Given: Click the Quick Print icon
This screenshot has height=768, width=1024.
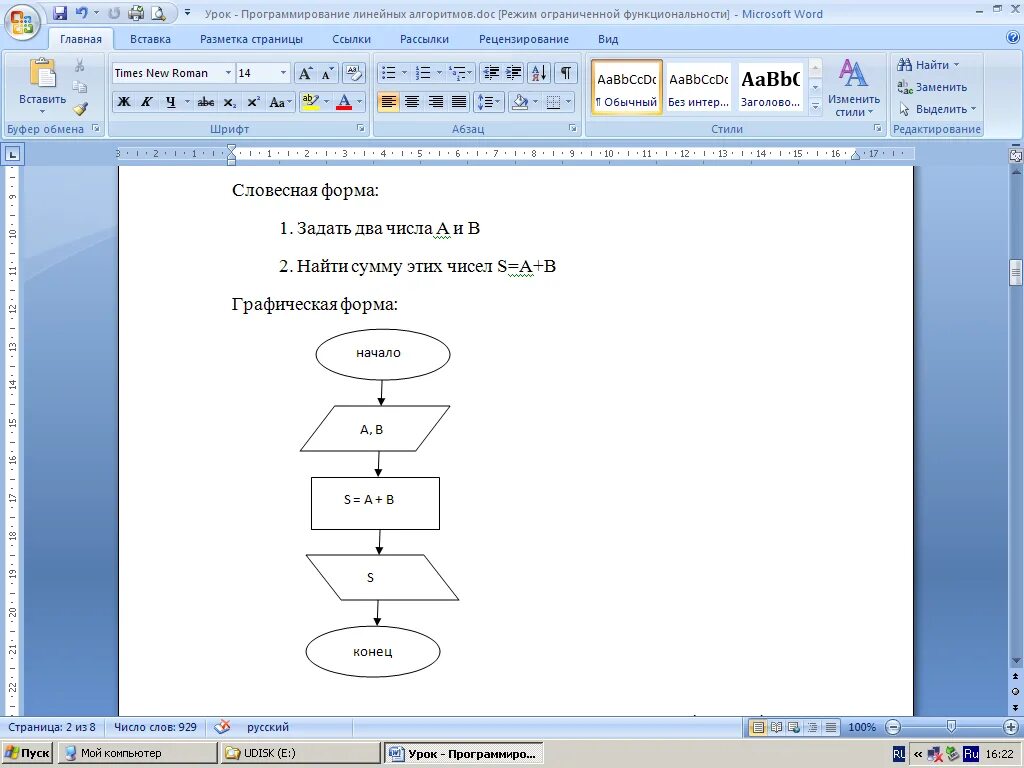Looking at the screenshot, I should coord(136,13).
